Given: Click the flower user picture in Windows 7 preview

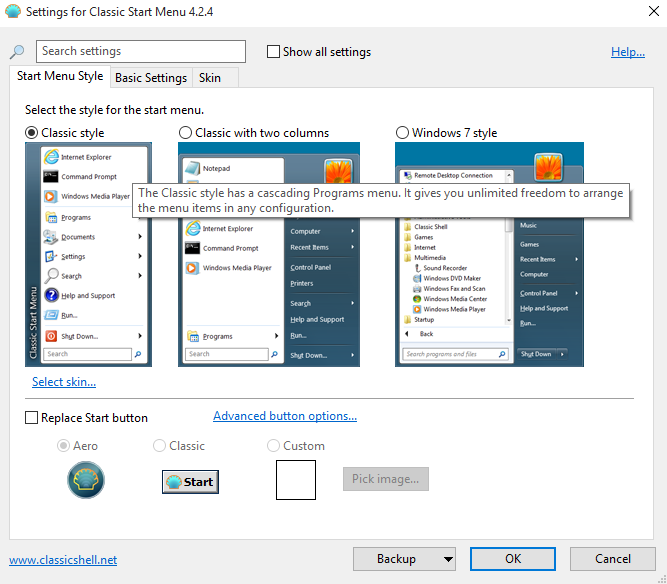Looking at the screenshot, I should [548, 167].
